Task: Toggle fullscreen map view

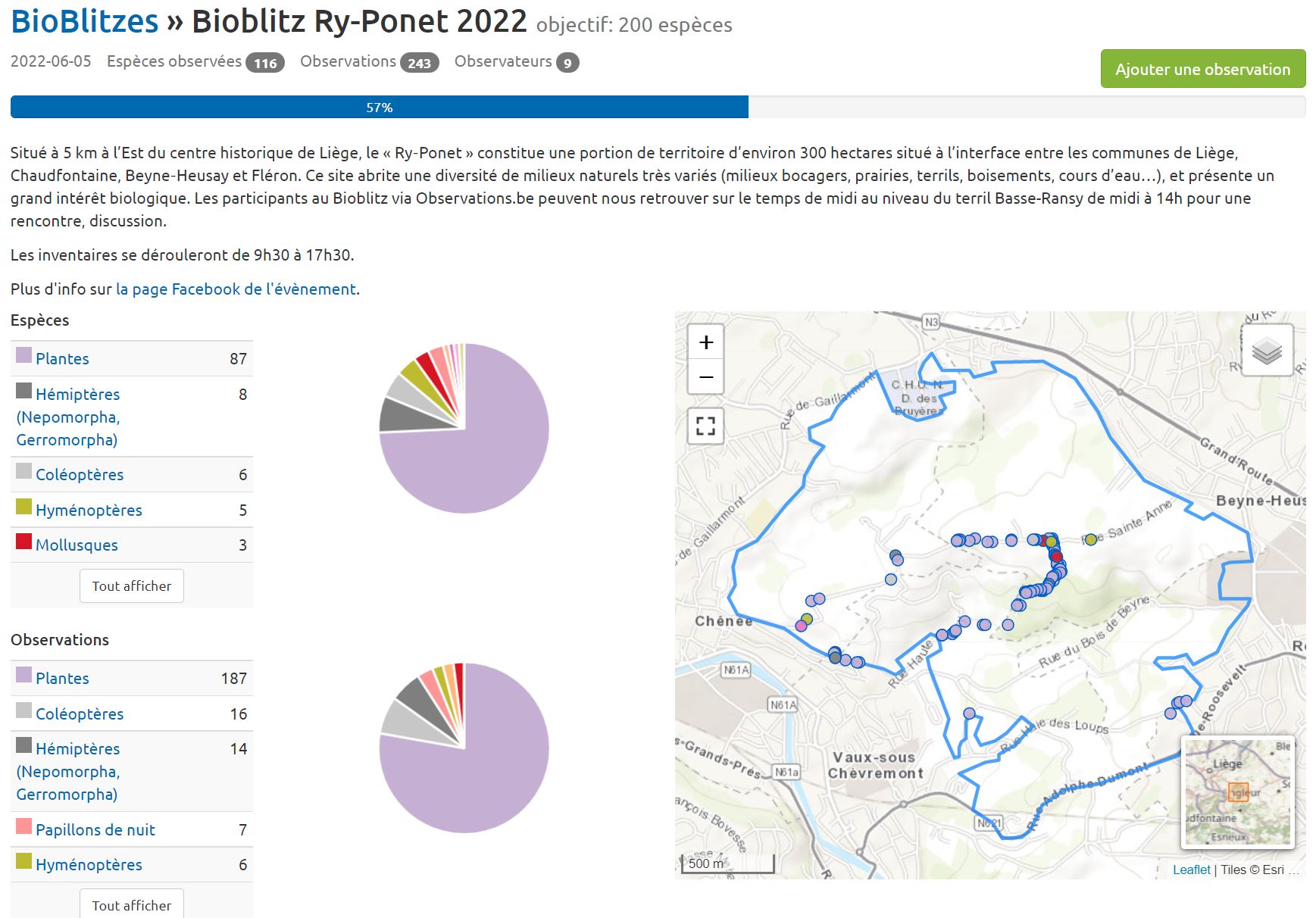Action: [x=705, y=426]
